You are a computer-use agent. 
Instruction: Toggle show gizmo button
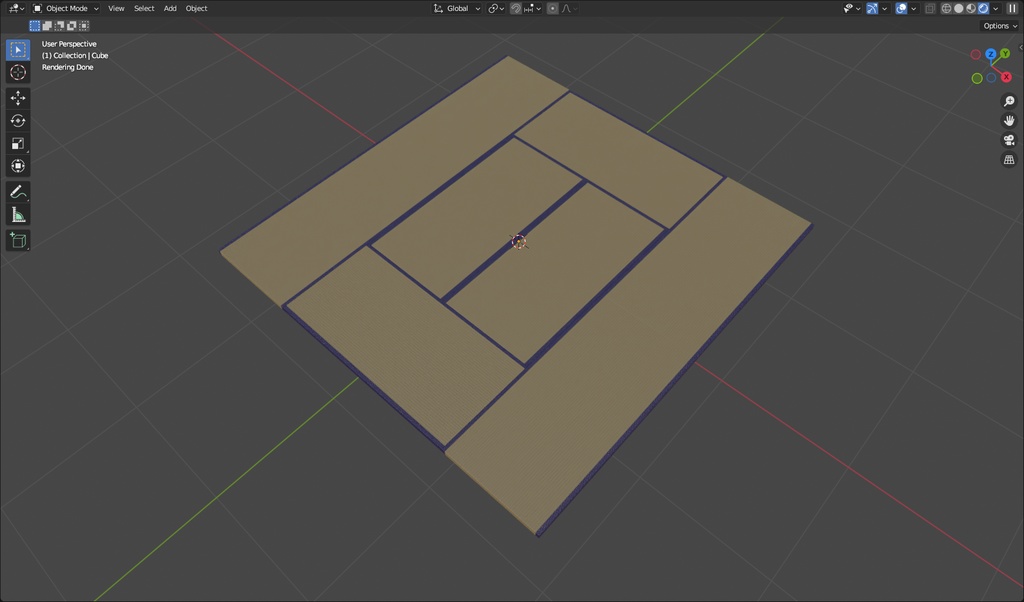click(872, 8)
